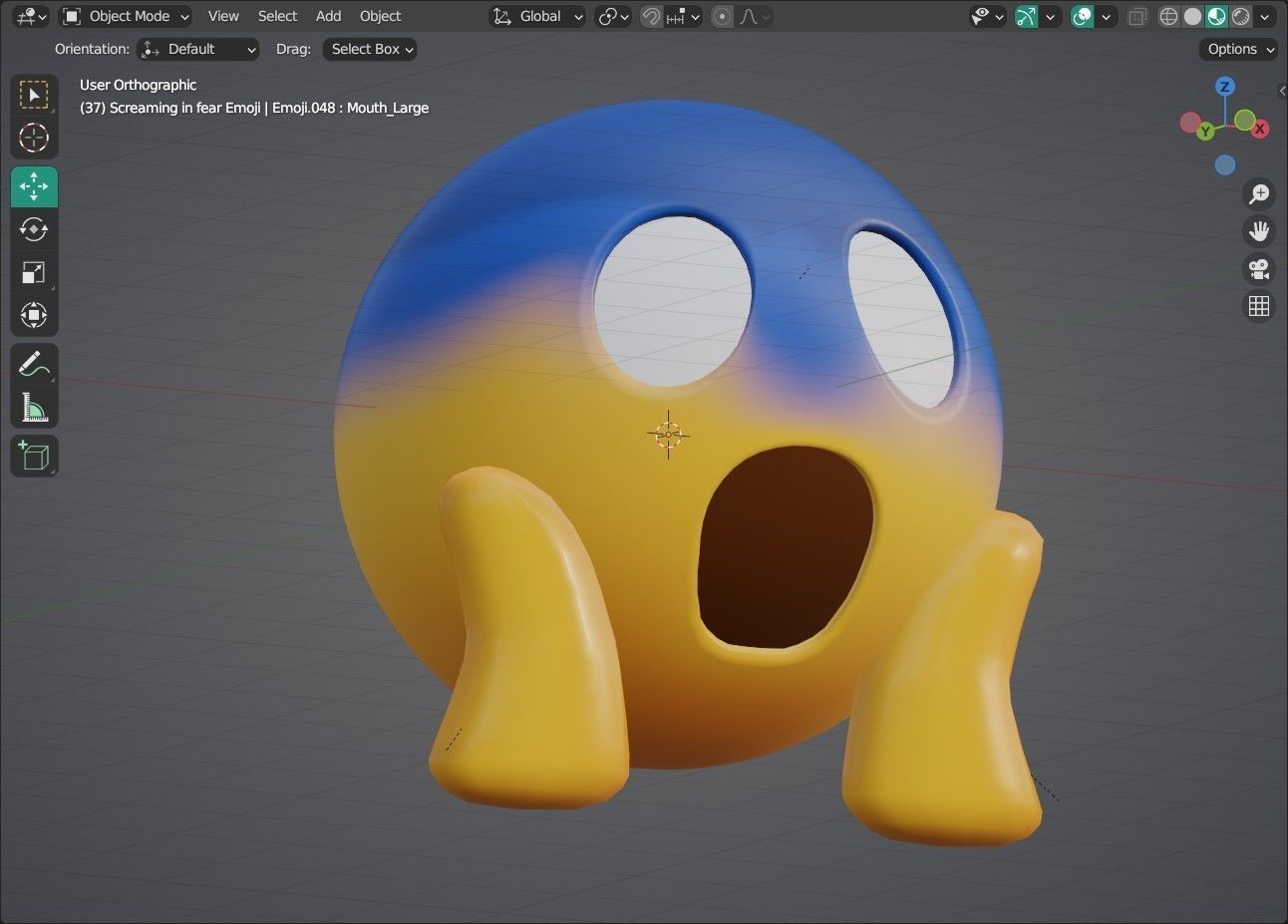Click the Options button above the viewport
Image resolution: width=1288 pixels, height=924 pixels.
pos(1236,49)
